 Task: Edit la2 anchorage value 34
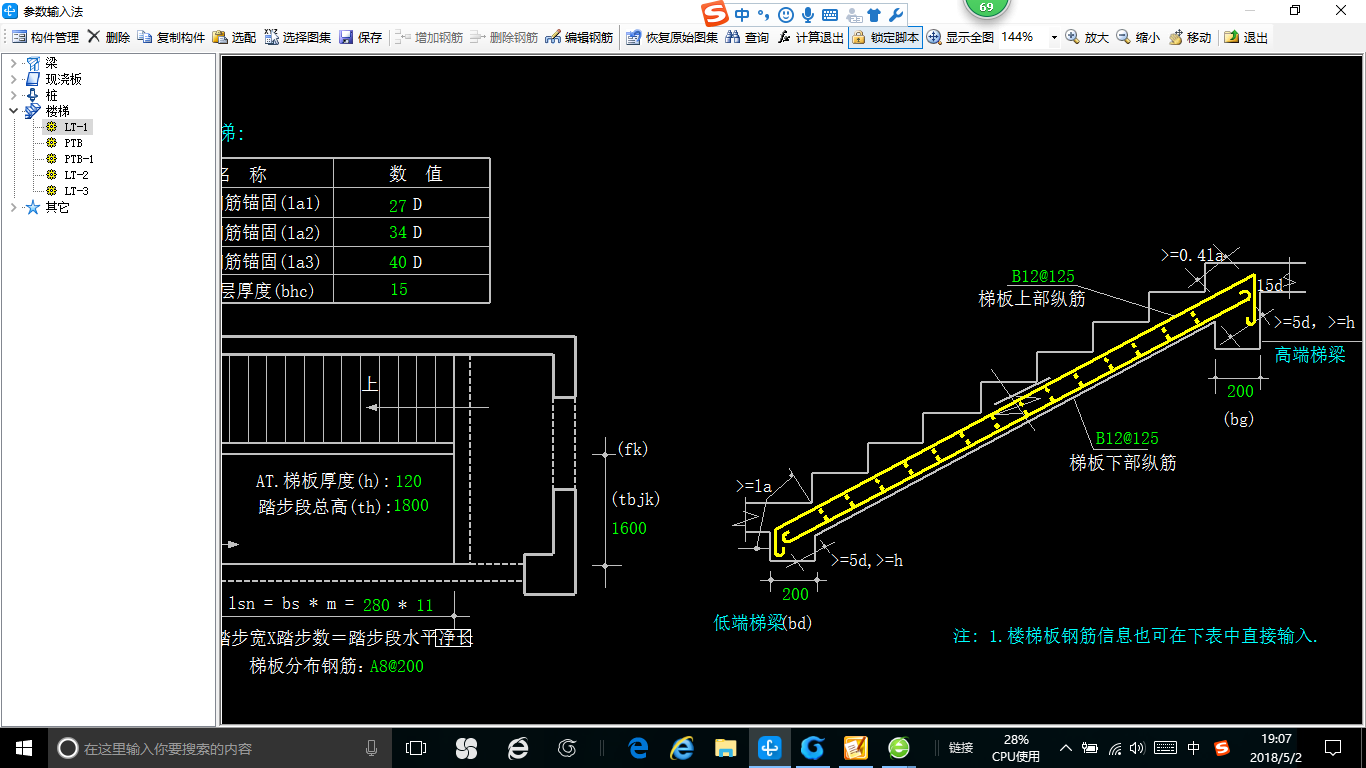pyautogui.click(x=397, y=233)
